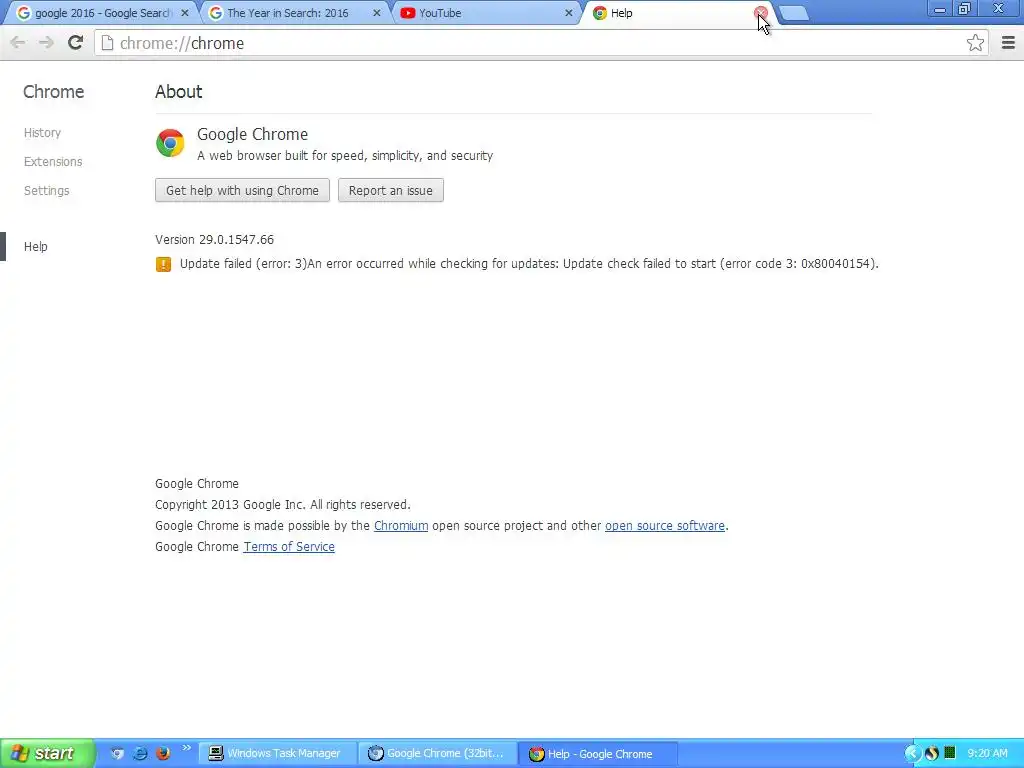Viewport: 1024px width, 768px height.
Task: Switch to google 2016 Google Search tab
Action: click(101, 13)
